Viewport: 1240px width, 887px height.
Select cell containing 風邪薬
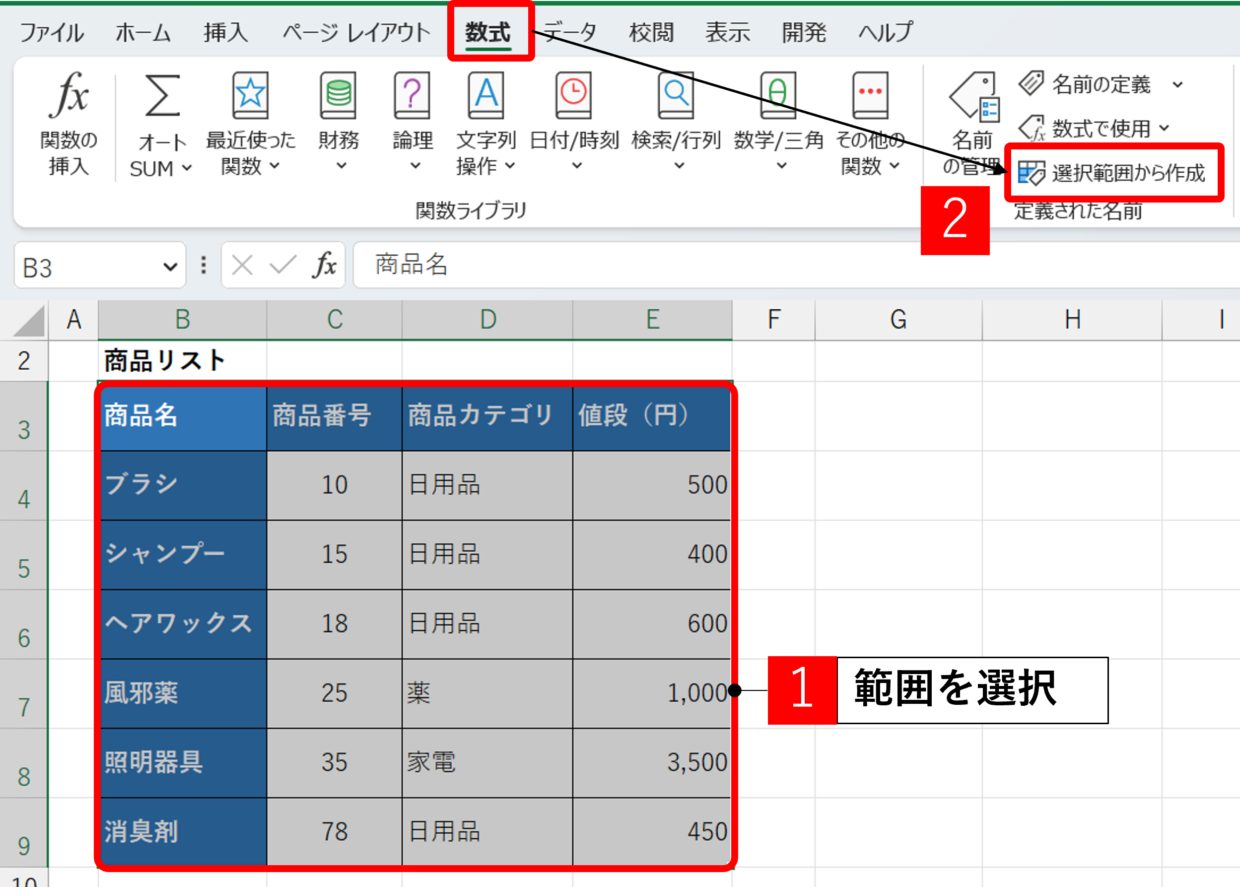[x=183, y=693]
